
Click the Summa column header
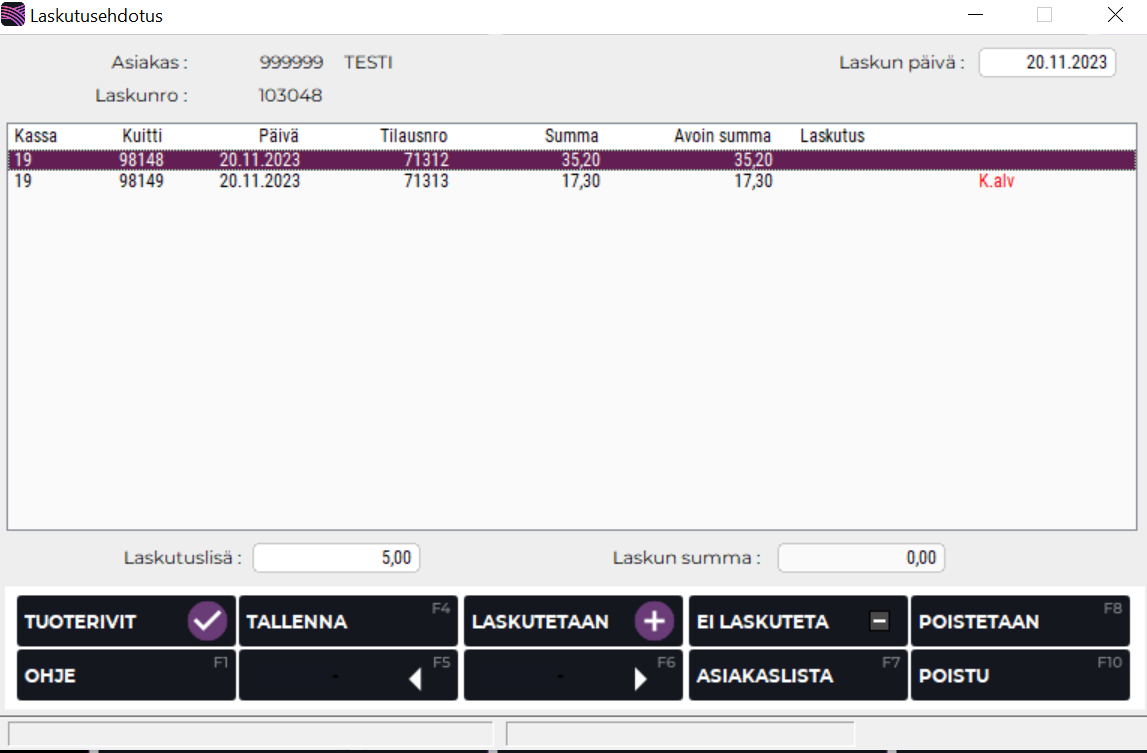tap(571, 136)
